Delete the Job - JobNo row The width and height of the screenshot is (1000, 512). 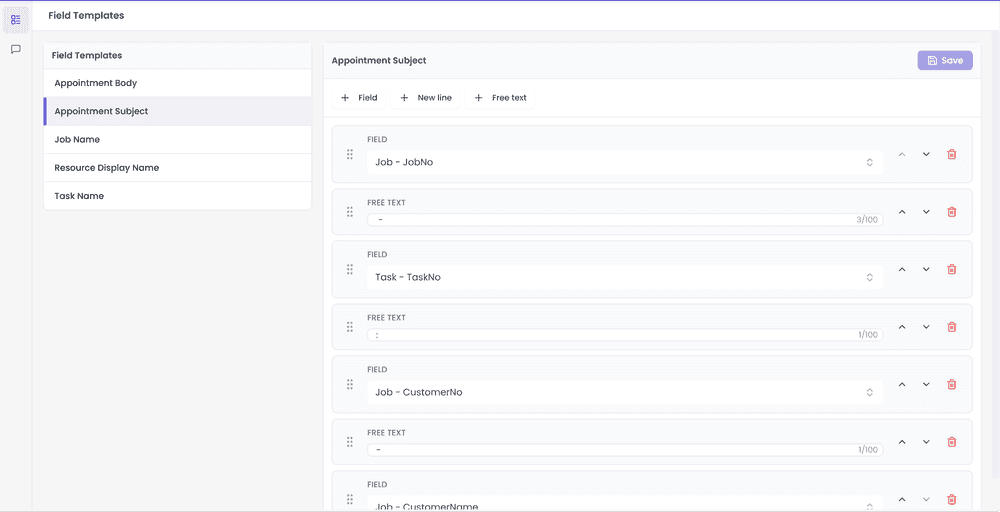point(952,154)
